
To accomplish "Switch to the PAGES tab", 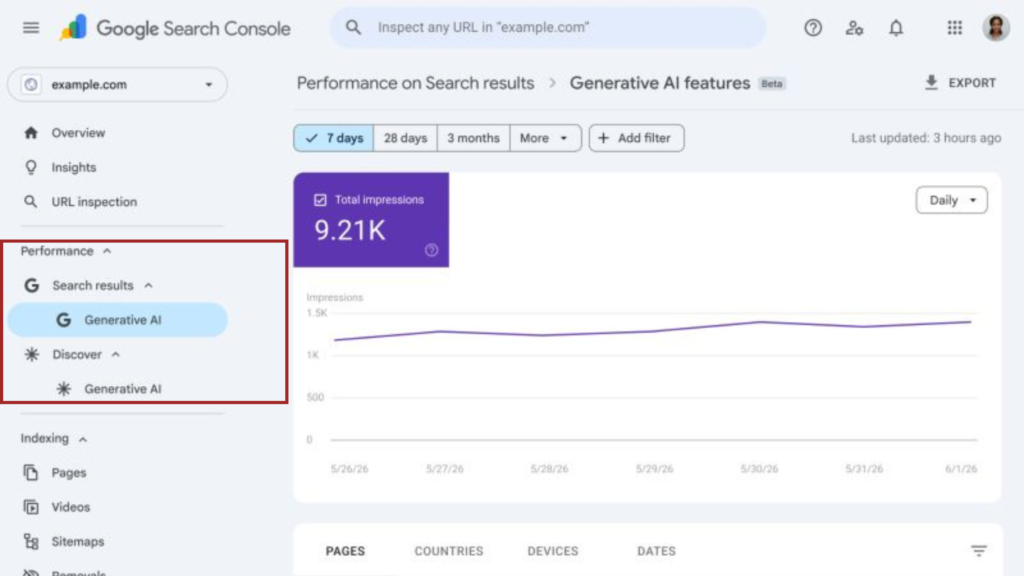I will pyautogui.click(x=345, y=551).
